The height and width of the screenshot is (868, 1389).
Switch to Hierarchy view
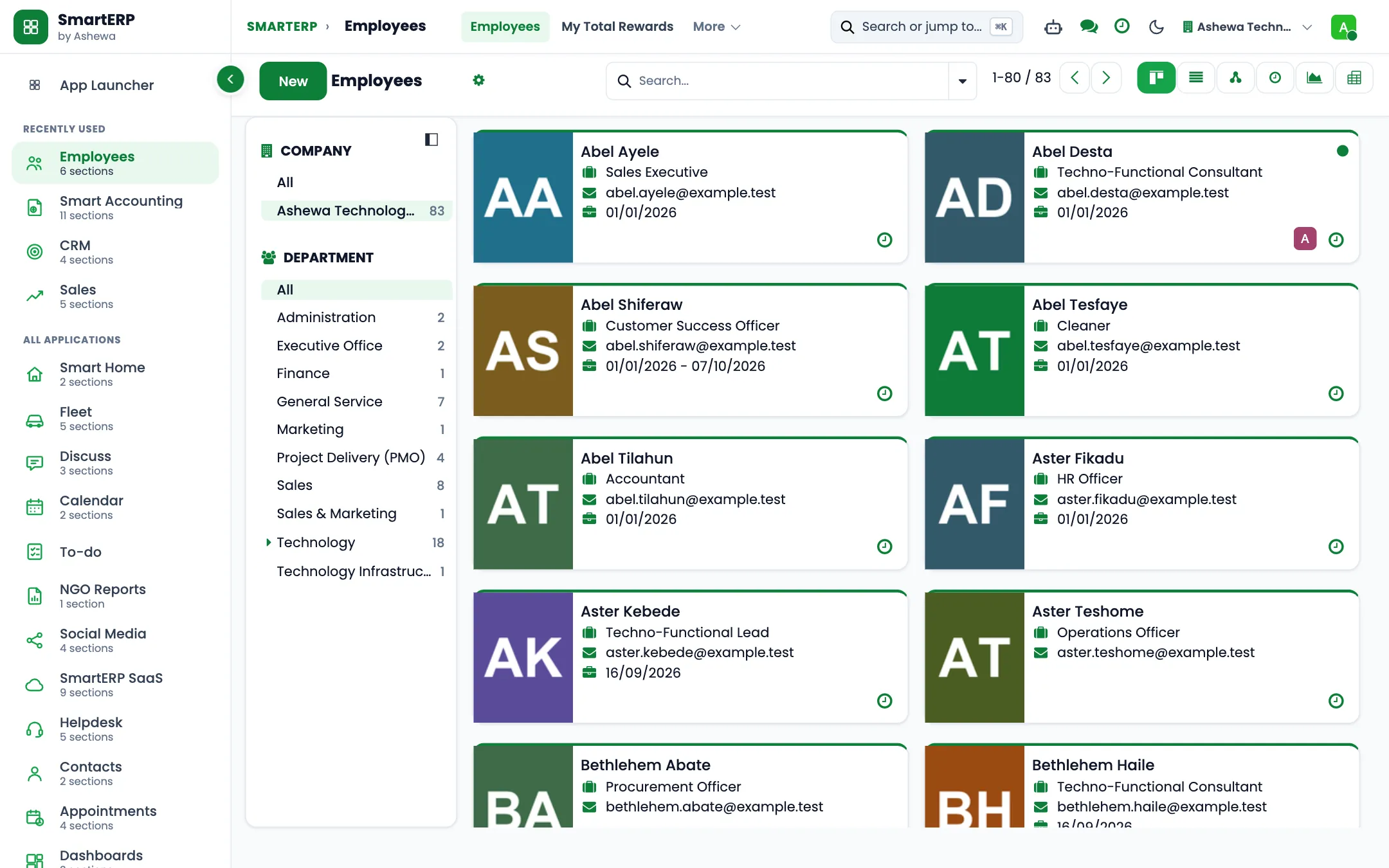pyautogui.click(x=1235, y=78)
